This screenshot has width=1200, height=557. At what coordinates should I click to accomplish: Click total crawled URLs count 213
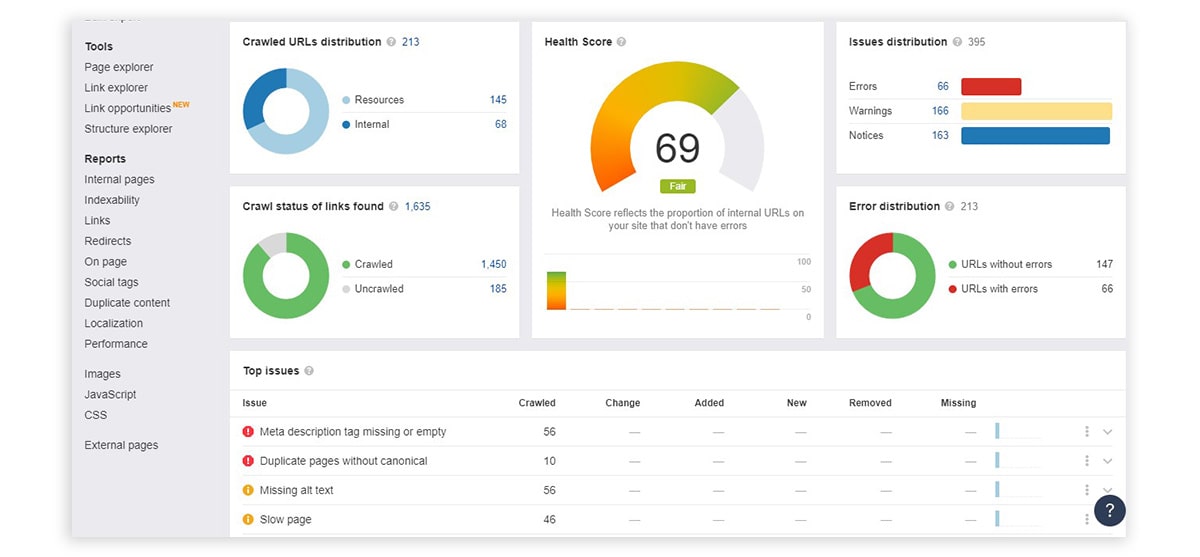coord(410,42)
